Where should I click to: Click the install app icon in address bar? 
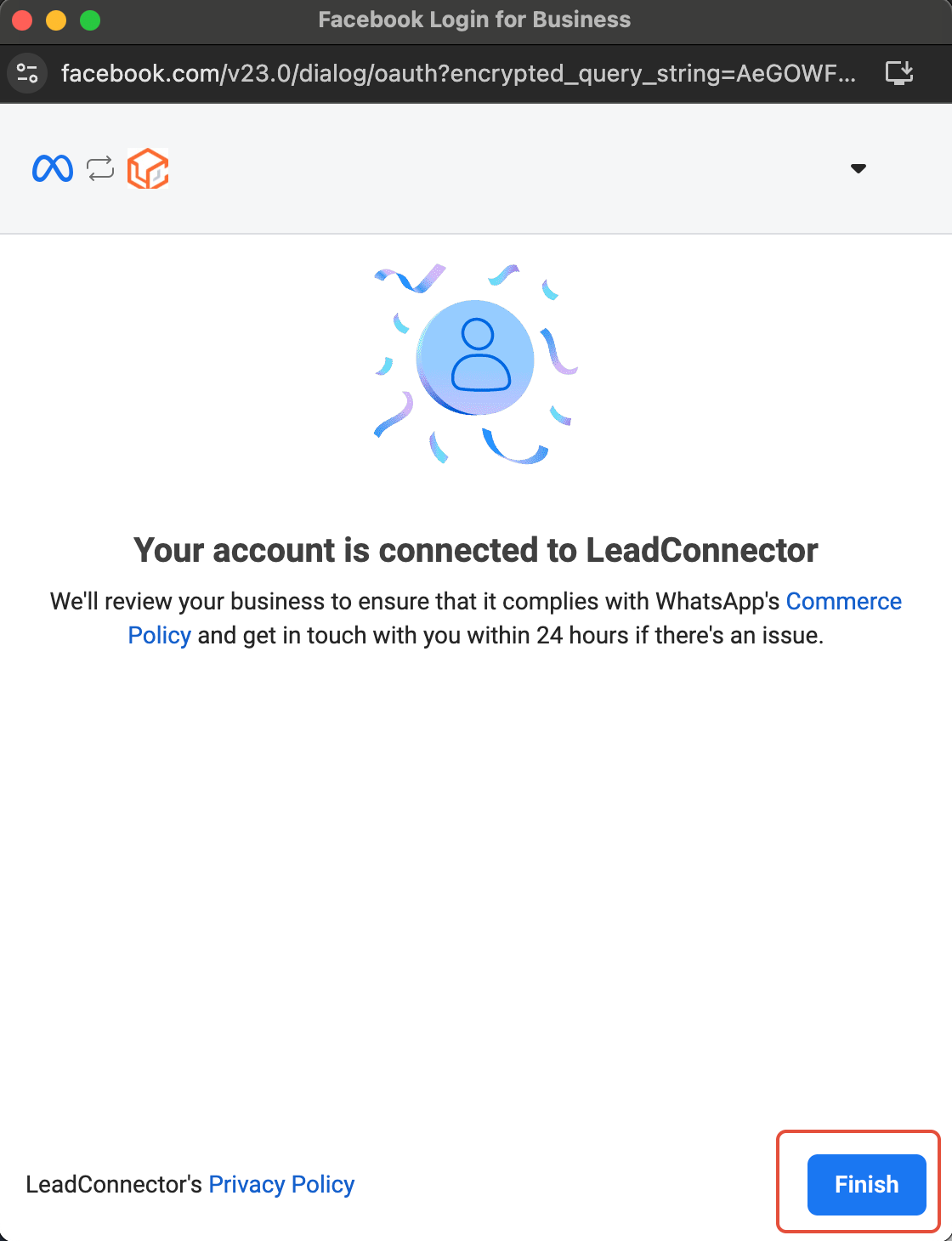coord(899,73)
